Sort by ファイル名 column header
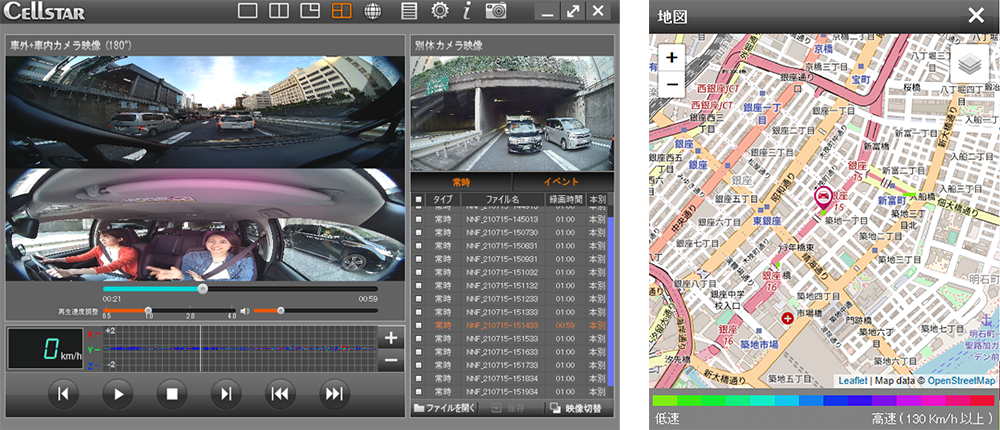Screen dimensions: 1000x430 point(503,199)
